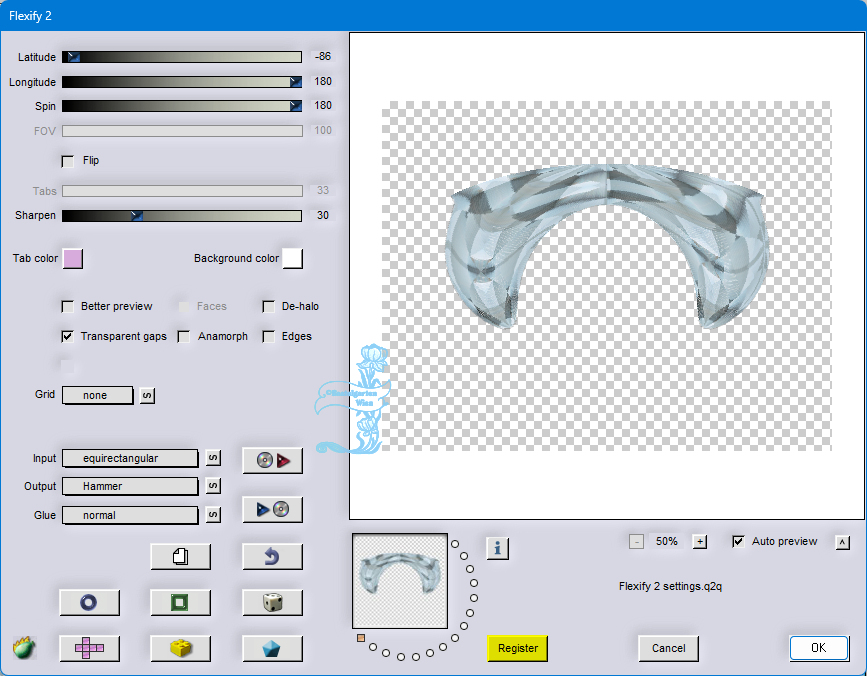This screenshot has width=867, height=676.
Task: Click the collapse arrow beside Auto preview
Action: 843,542
